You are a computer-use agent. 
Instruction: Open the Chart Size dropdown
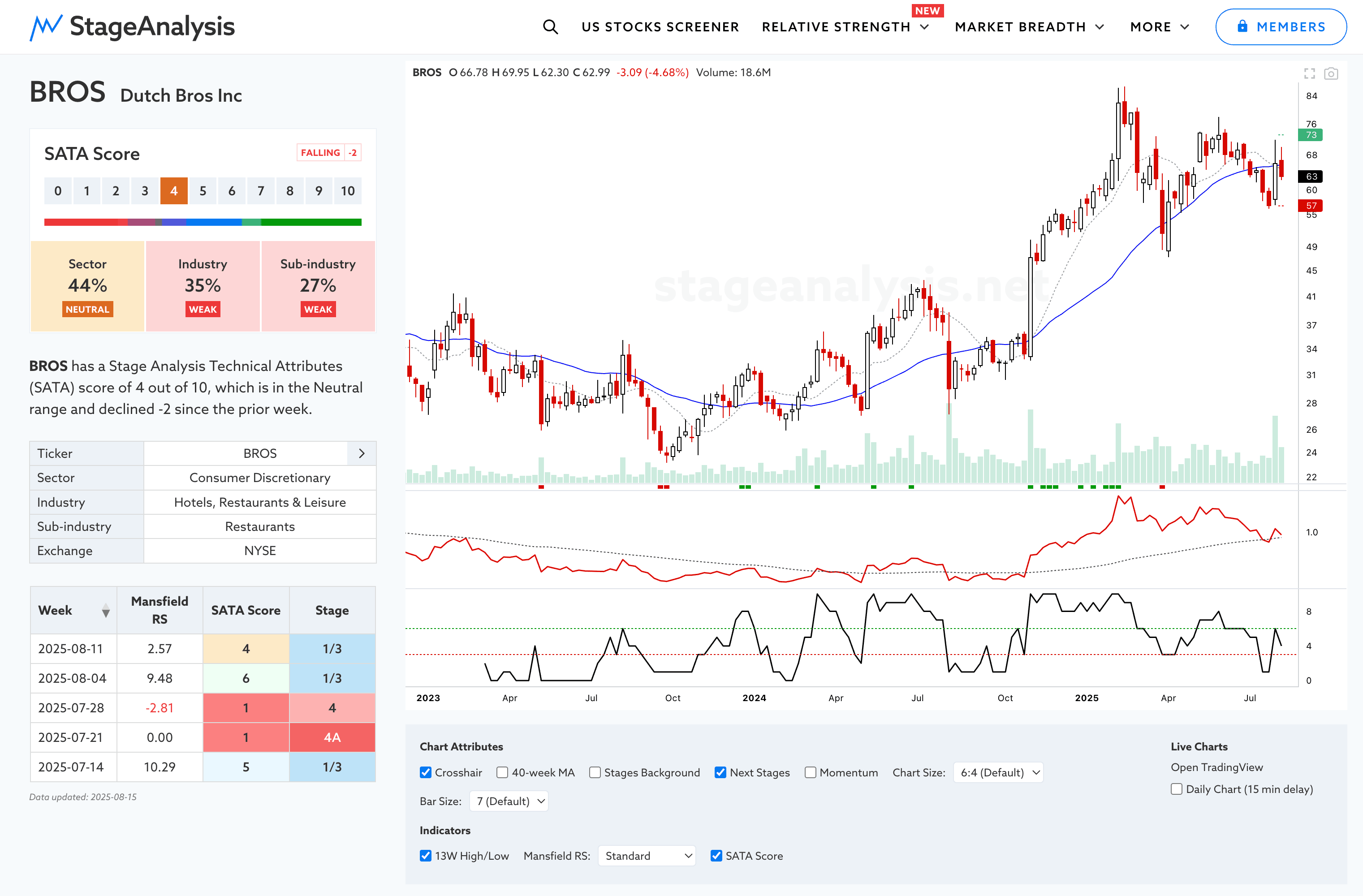[998, 772]
